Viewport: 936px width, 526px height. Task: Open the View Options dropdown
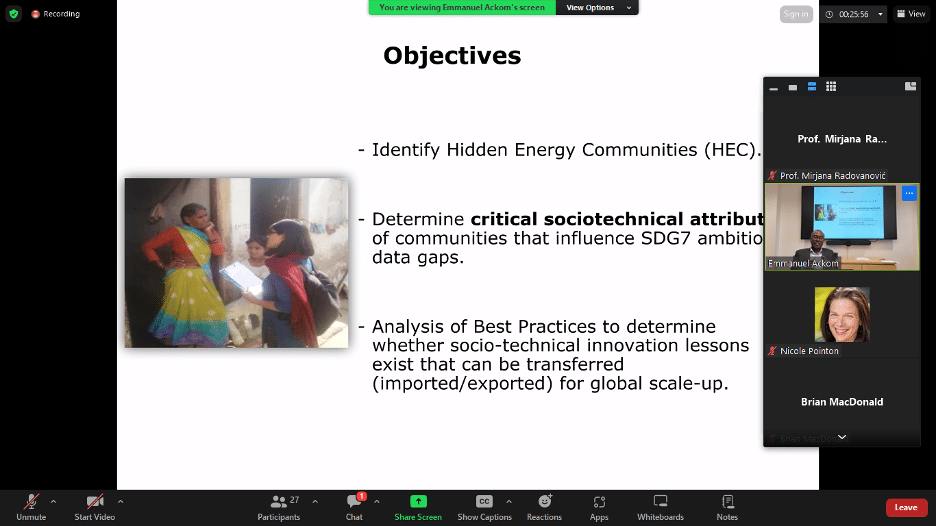point(598,7)
